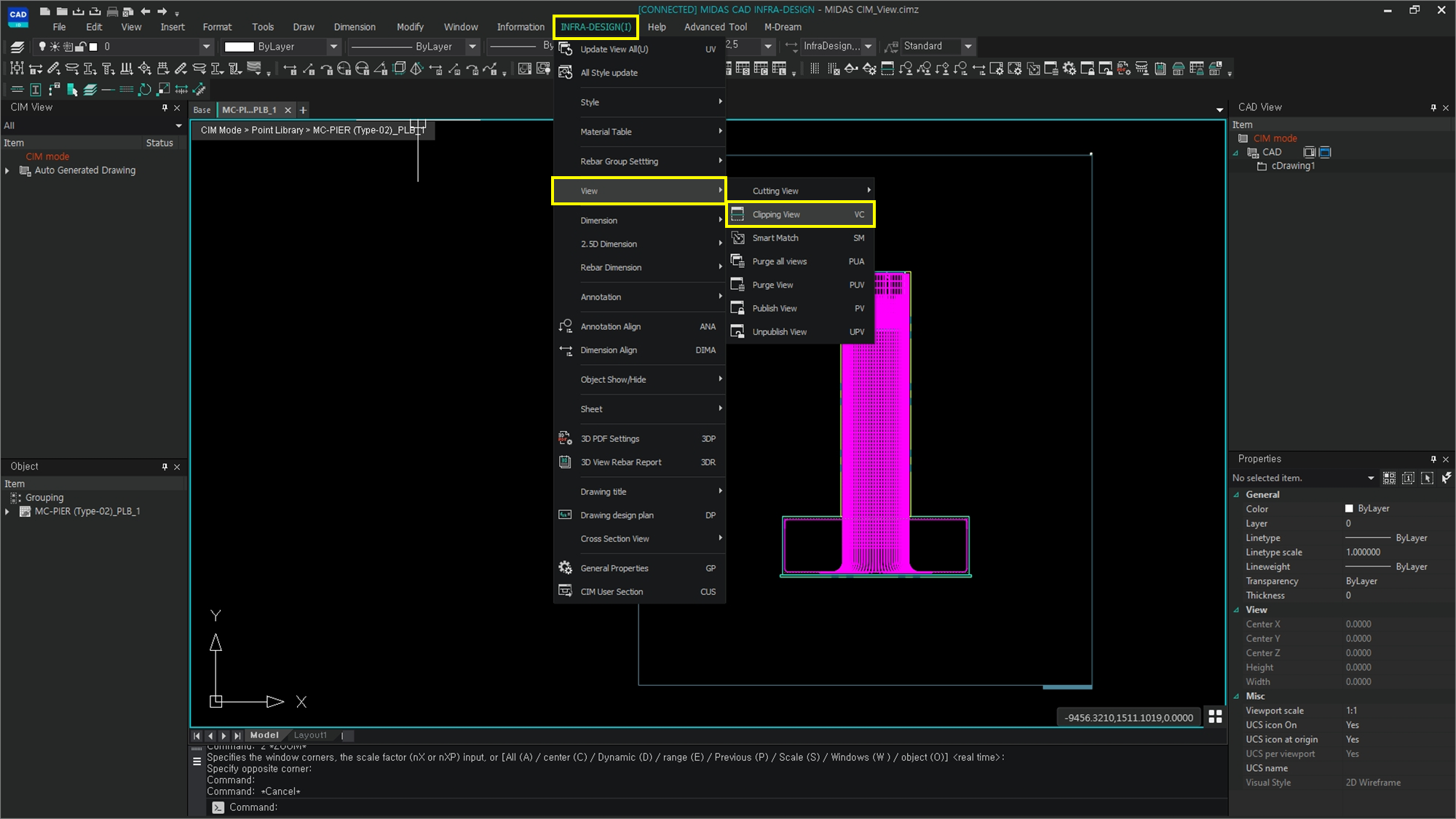Click the Undo left-arrow icon
1456x819 pixels.
click(x=145, y=11)
